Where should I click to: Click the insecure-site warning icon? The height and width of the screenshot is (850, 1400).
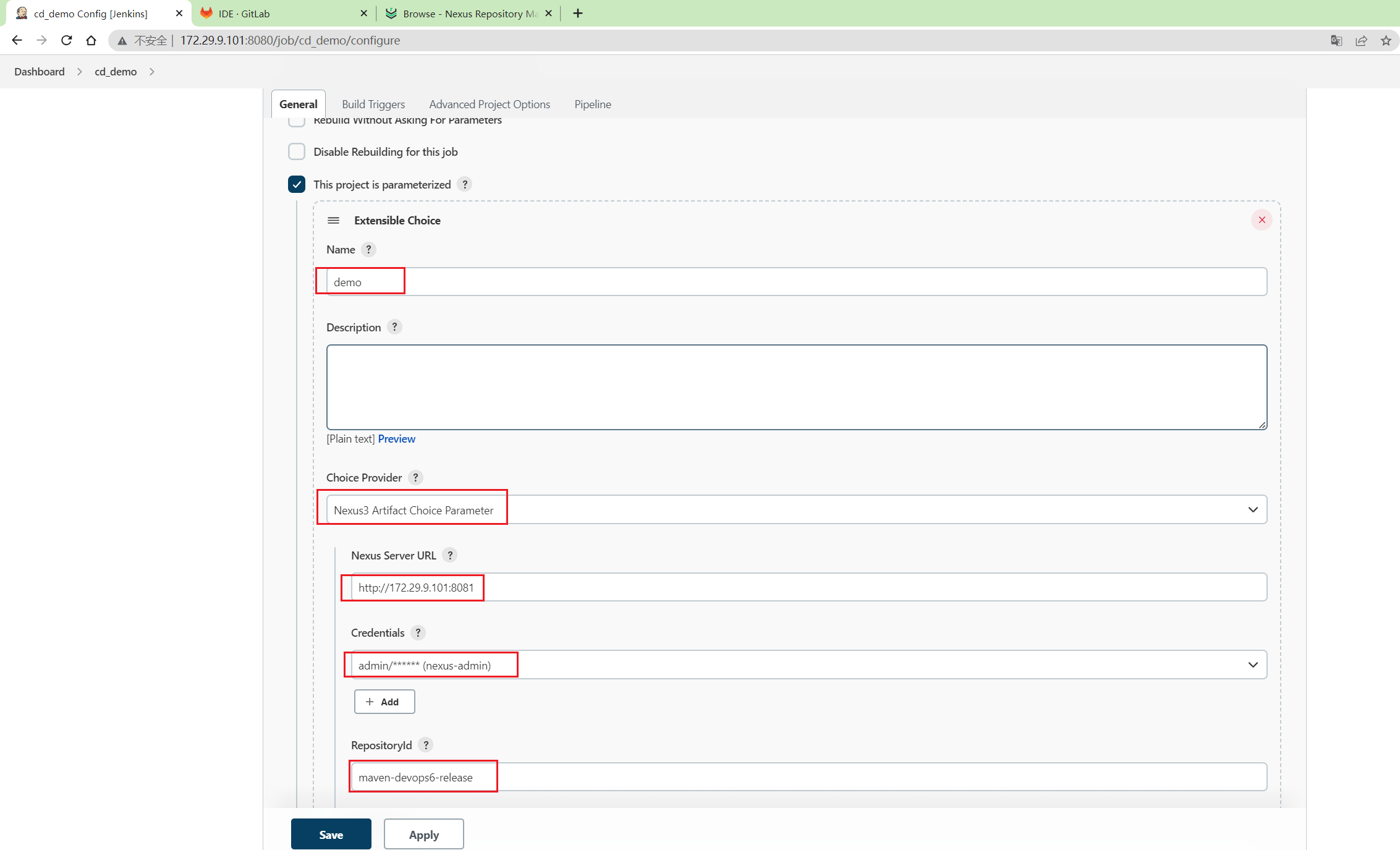click(122, 41)
